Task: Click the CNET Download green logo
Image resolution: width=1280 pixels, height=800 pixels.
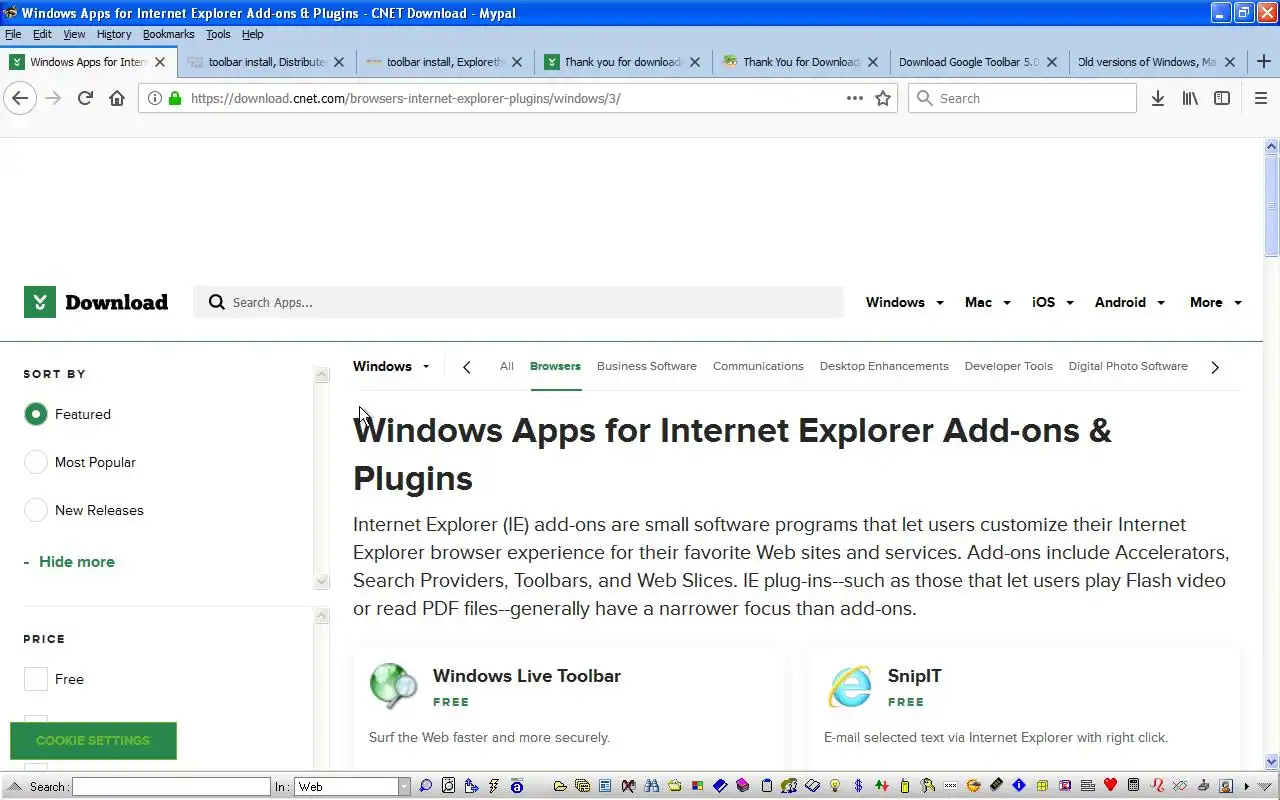Action: click(x=96, y=302)
